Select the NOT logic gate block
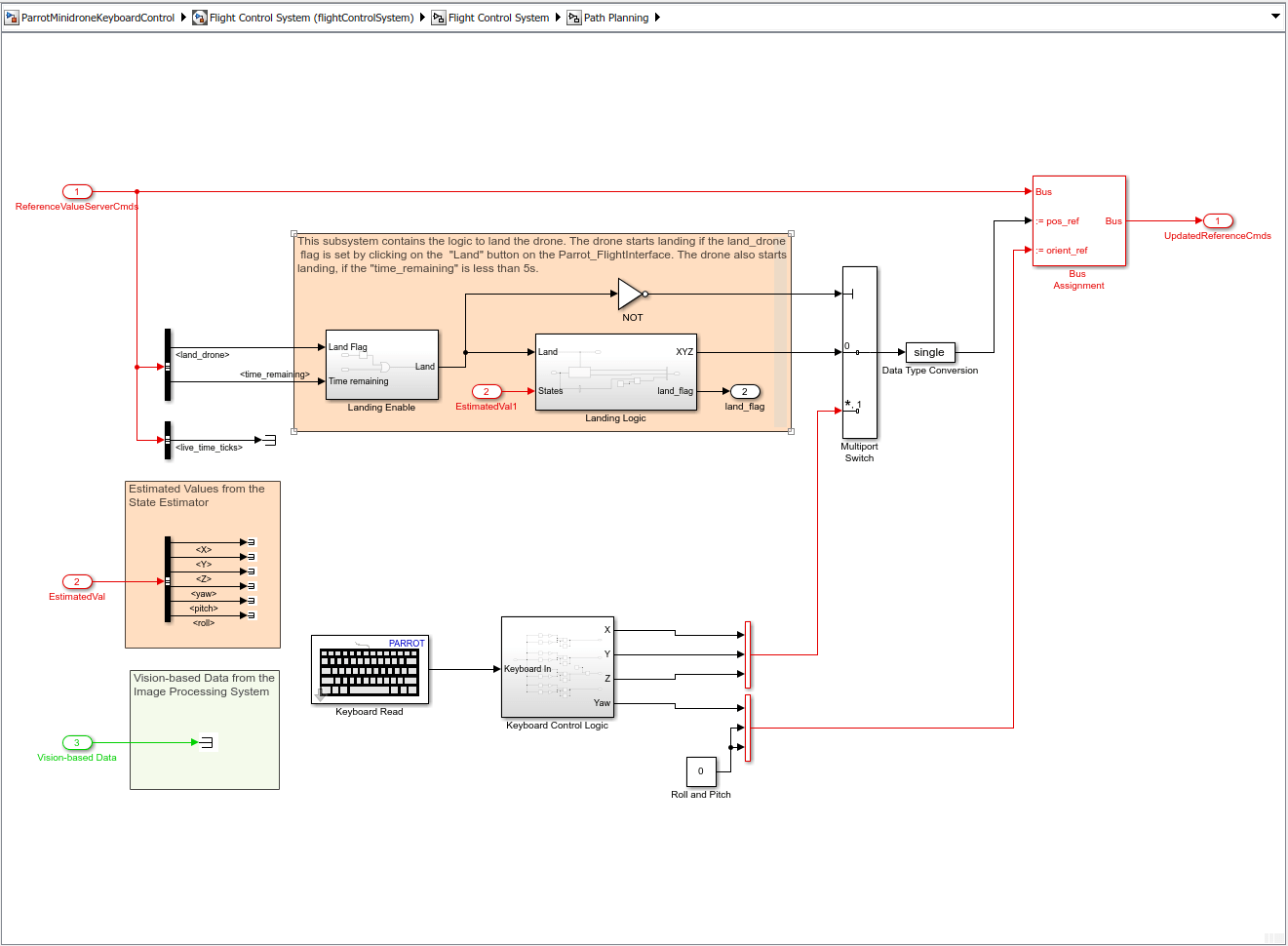1288x946 pixels. tap(630, 294)
